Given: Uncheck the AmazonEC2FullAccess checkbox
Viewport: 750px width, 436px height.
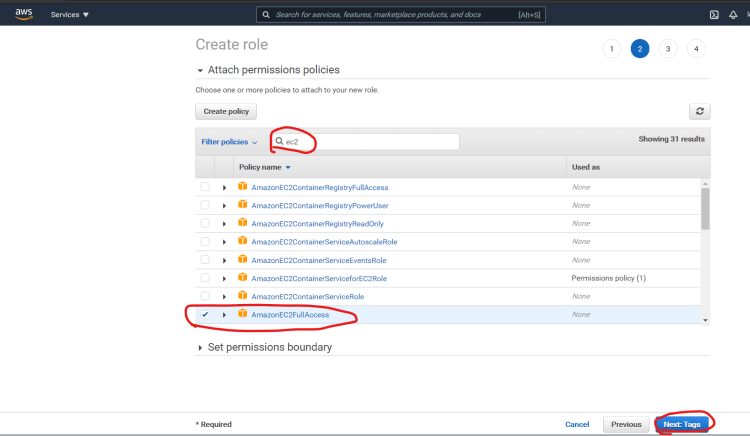Looking at the screenshot, I should click(x=205, y=314).
